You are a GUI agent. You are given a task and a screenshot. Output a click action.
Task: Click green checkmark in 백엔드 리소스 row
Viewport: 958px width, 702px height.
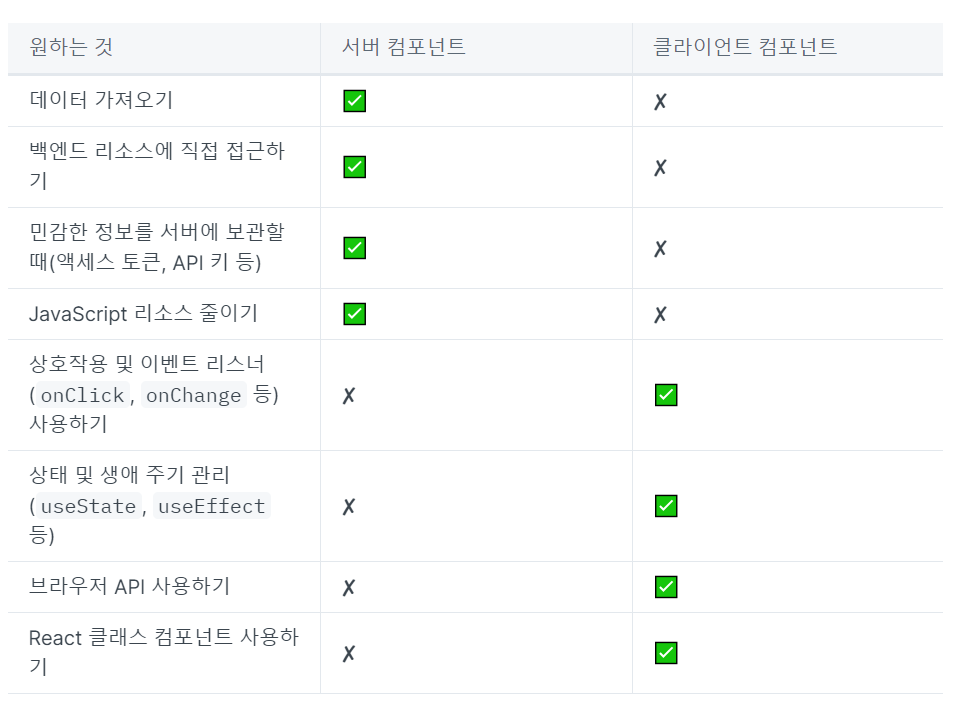354,167
